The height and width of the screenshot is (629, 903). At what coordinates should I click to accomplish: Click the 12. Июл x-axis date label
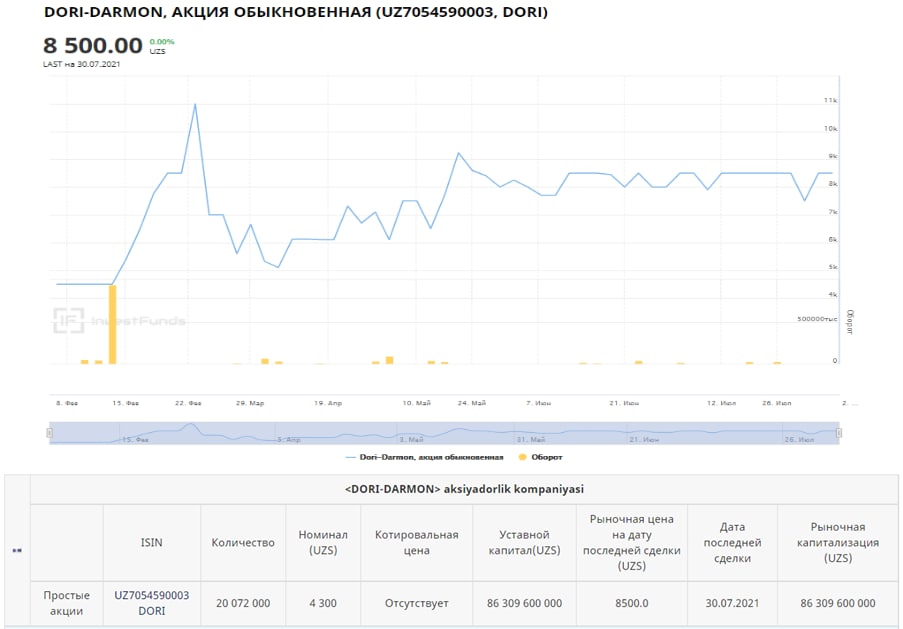tap(722, 403)
